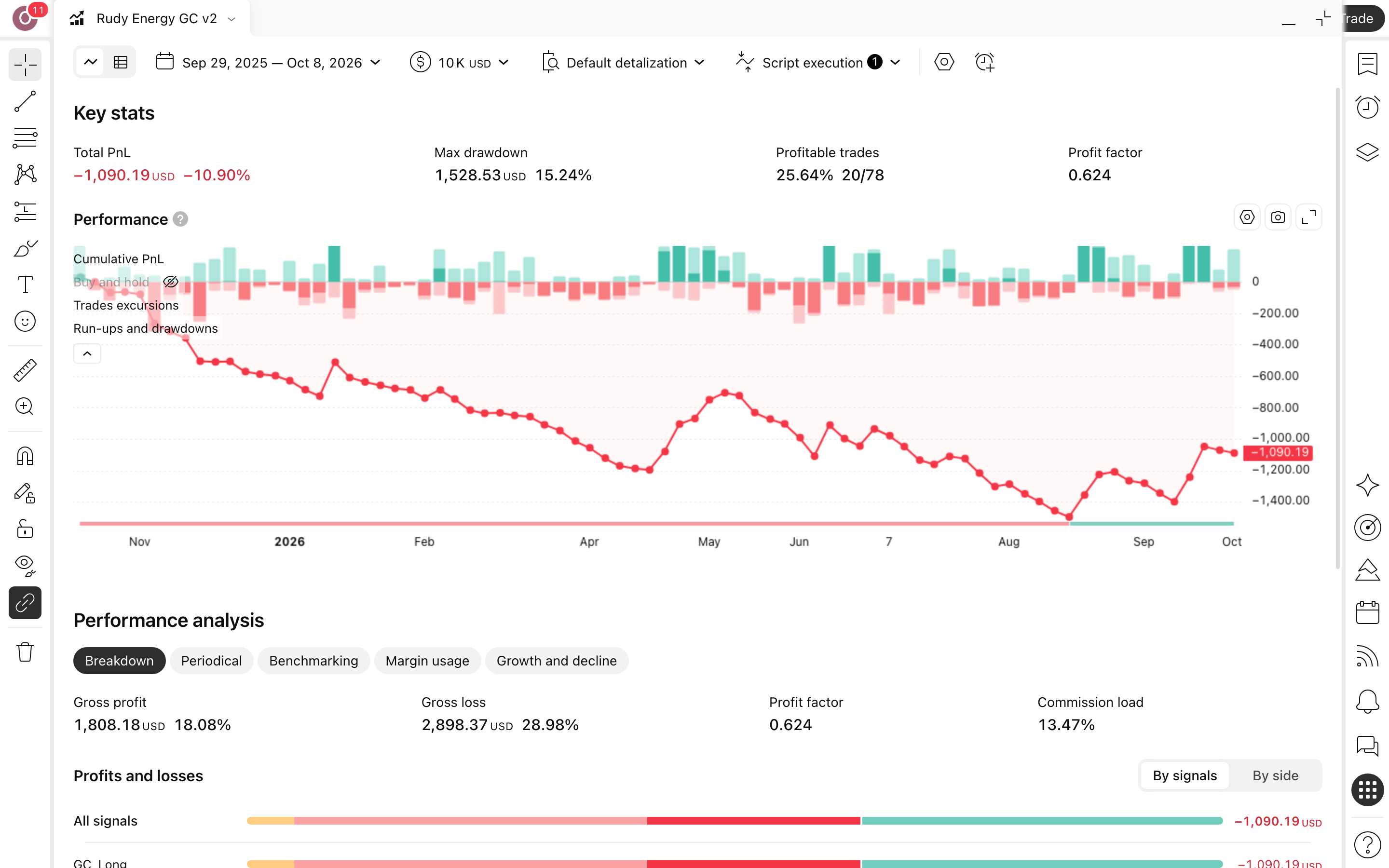
Task: Collapse the Performance chart legend
Action: [87, 353]
